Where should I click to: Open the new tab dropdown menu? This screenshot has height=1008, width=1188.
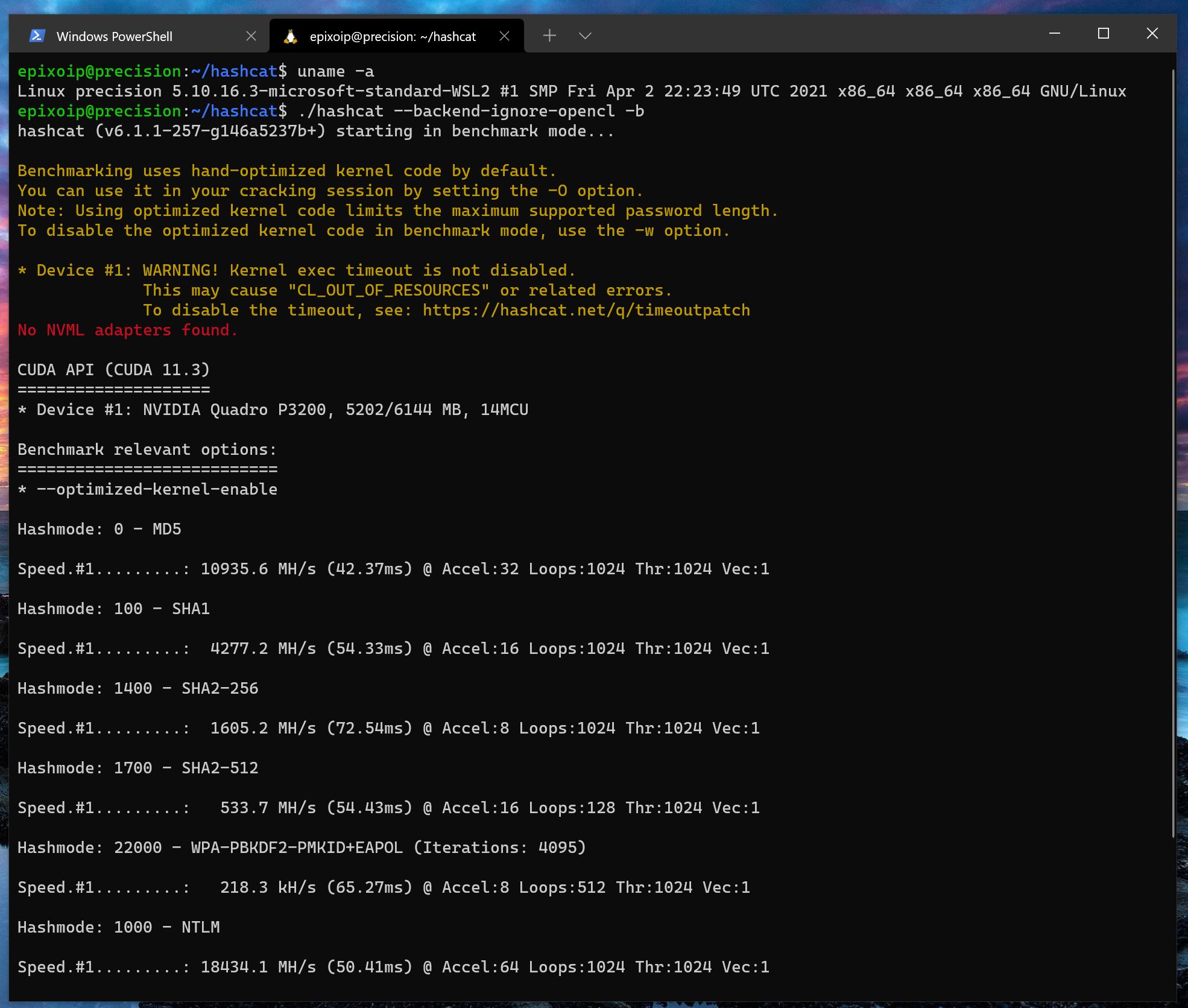click(x=584, y=36)
